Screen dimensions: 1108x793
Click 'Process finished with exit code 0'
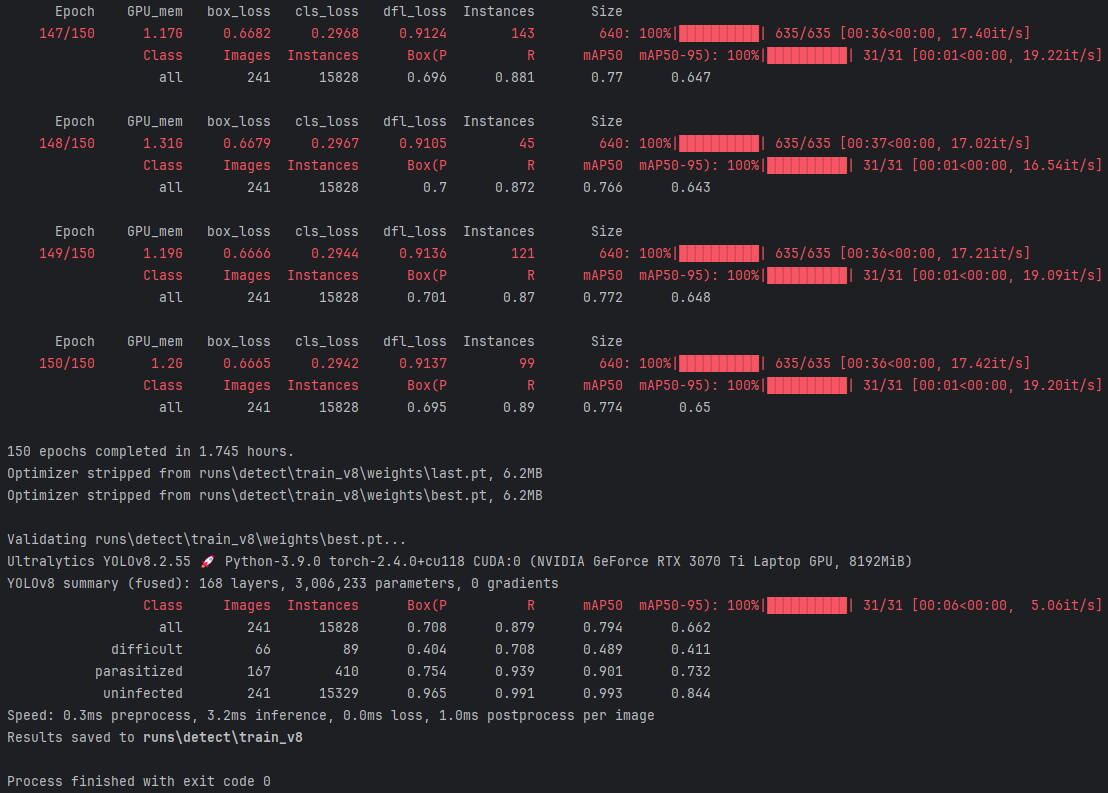[x=138, y=782]
